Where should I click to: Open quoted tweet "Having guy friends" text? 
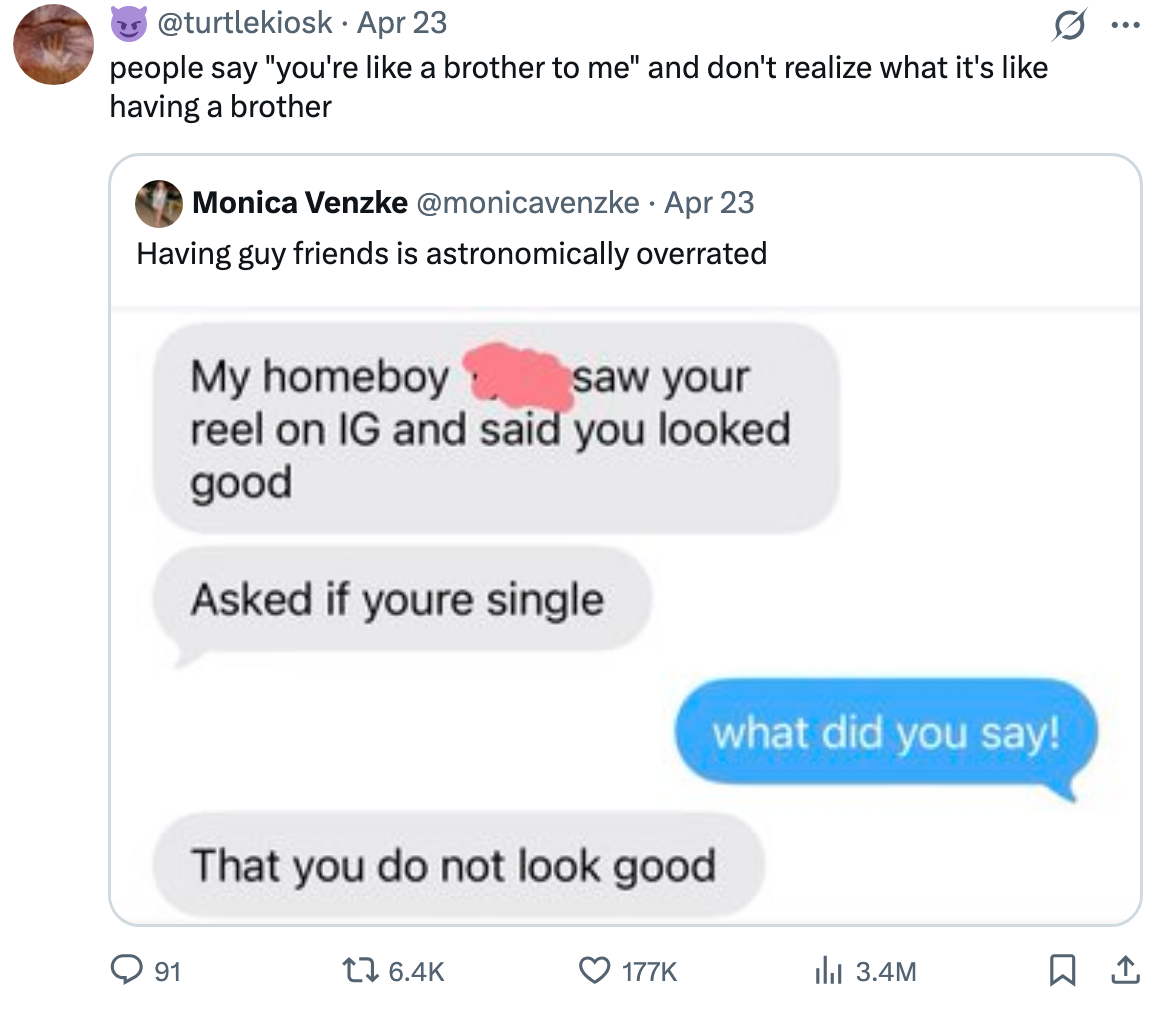pos(451,253)
